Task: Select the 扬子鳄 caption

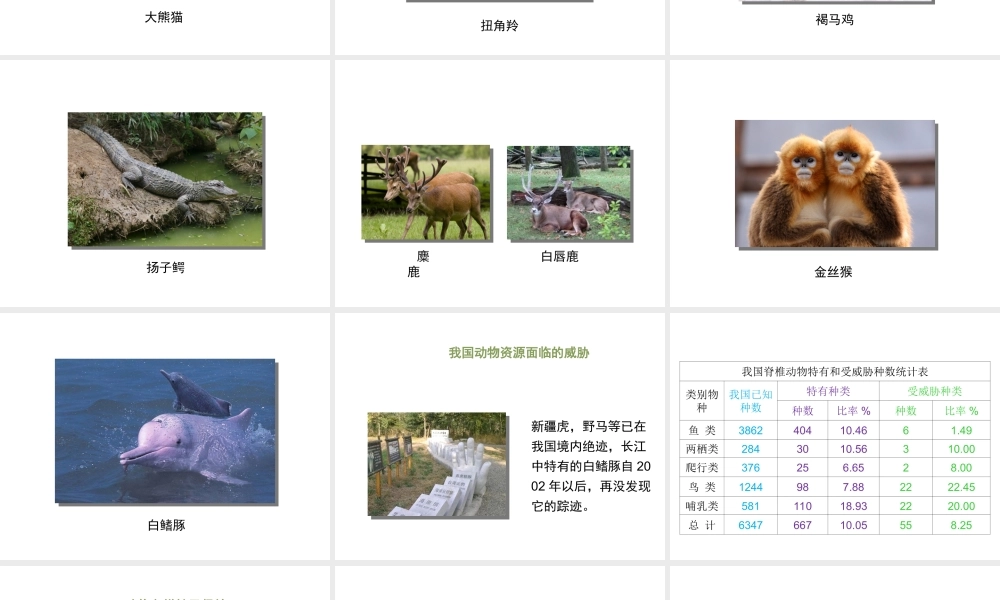Action: [166, 267]
